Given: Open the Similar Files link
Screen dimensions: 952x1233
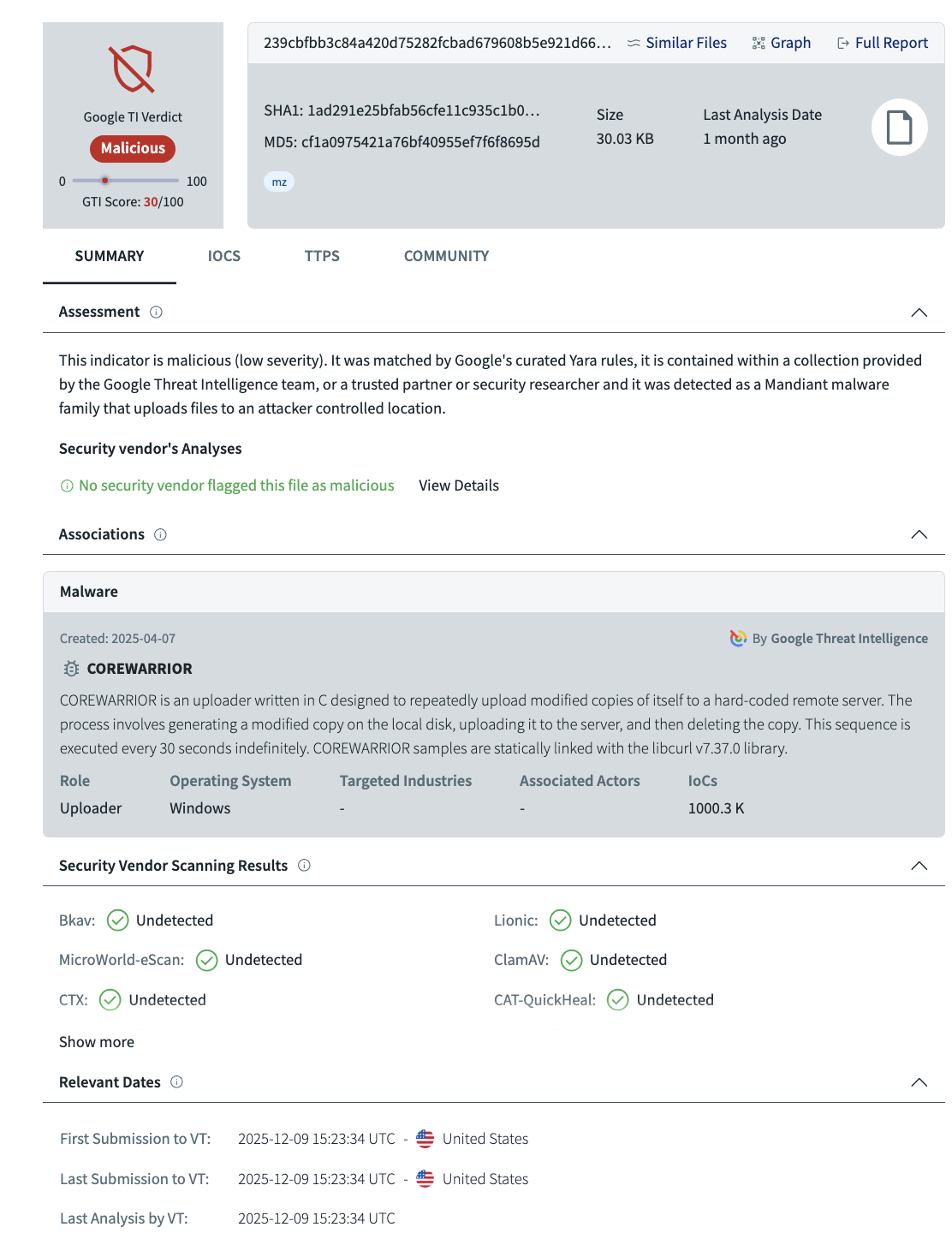Looking at the screenshot, I should (676, 43).
